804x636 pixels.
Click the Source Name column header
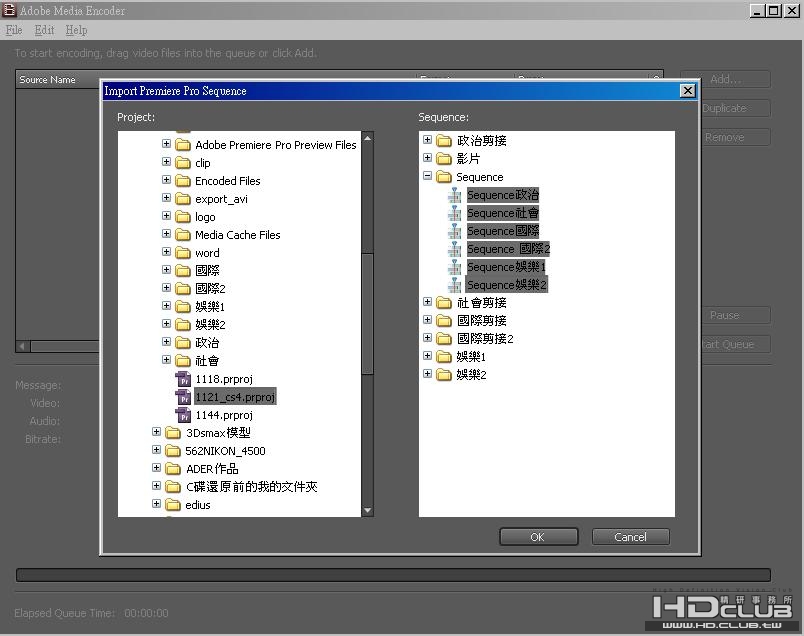tap(48, 80)
